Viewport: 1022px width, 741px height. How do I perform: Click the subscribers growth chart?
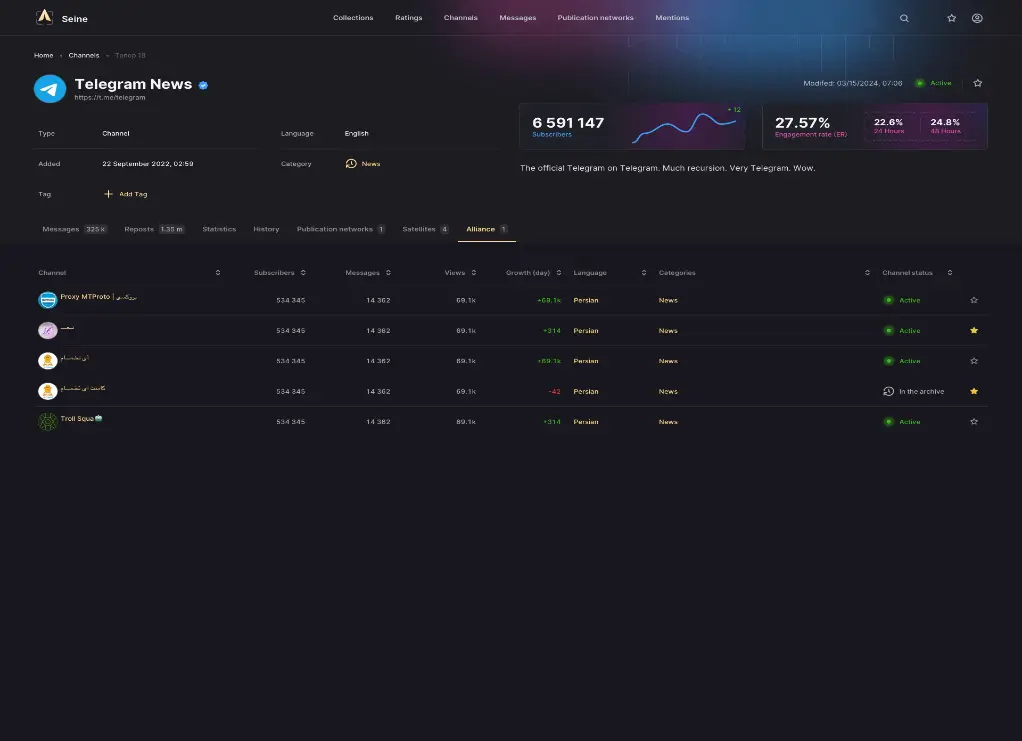click(x=684, y=126)
